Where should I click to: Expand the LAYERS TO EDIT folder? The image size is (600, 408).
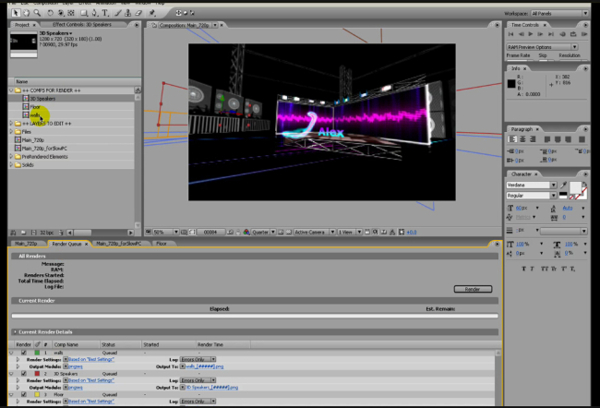tap(11, 124)
